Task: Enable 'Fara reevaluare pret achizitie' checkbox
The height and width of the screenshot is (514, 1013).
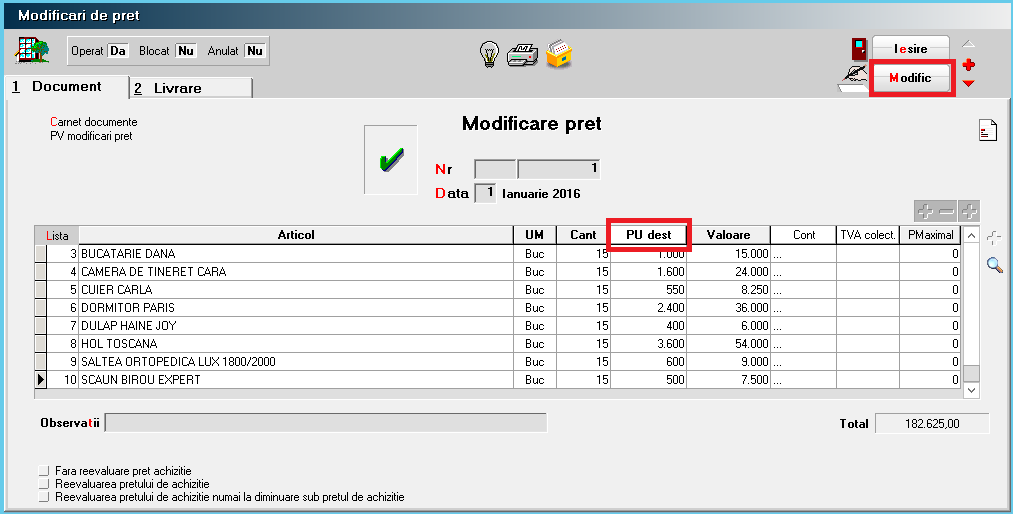Action: pyautogui.click(x=43, y=470)
